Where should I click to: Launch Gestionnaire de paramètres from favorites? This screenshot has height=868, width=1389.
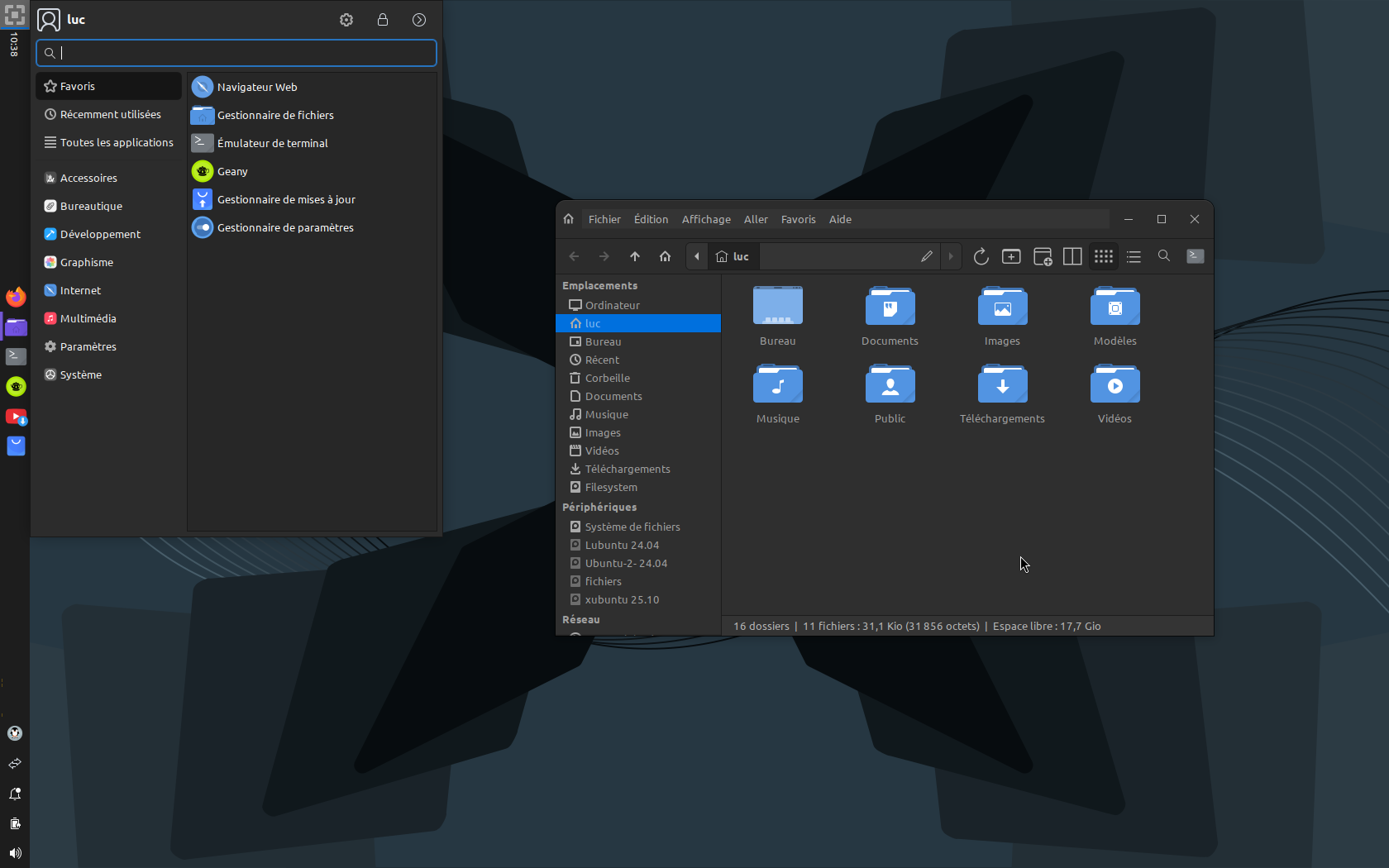[x=284, y=227]
